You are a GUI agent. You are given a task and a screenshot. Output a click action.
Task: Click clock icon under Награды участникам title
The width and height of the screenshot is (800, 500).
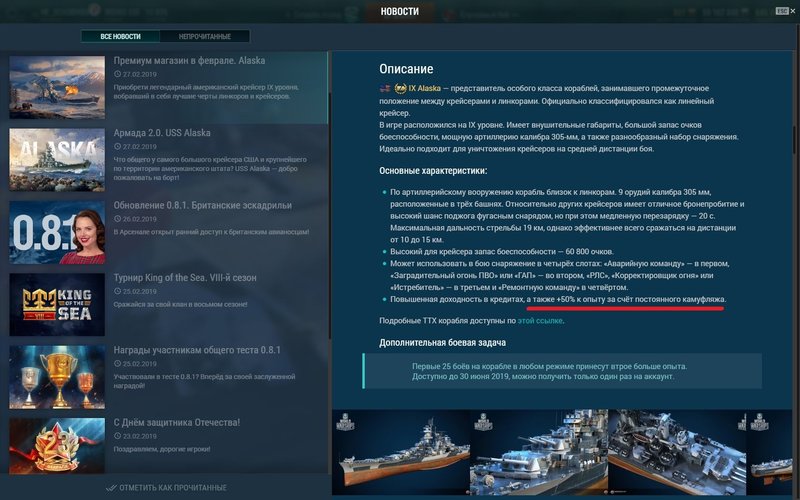(117, 364)
